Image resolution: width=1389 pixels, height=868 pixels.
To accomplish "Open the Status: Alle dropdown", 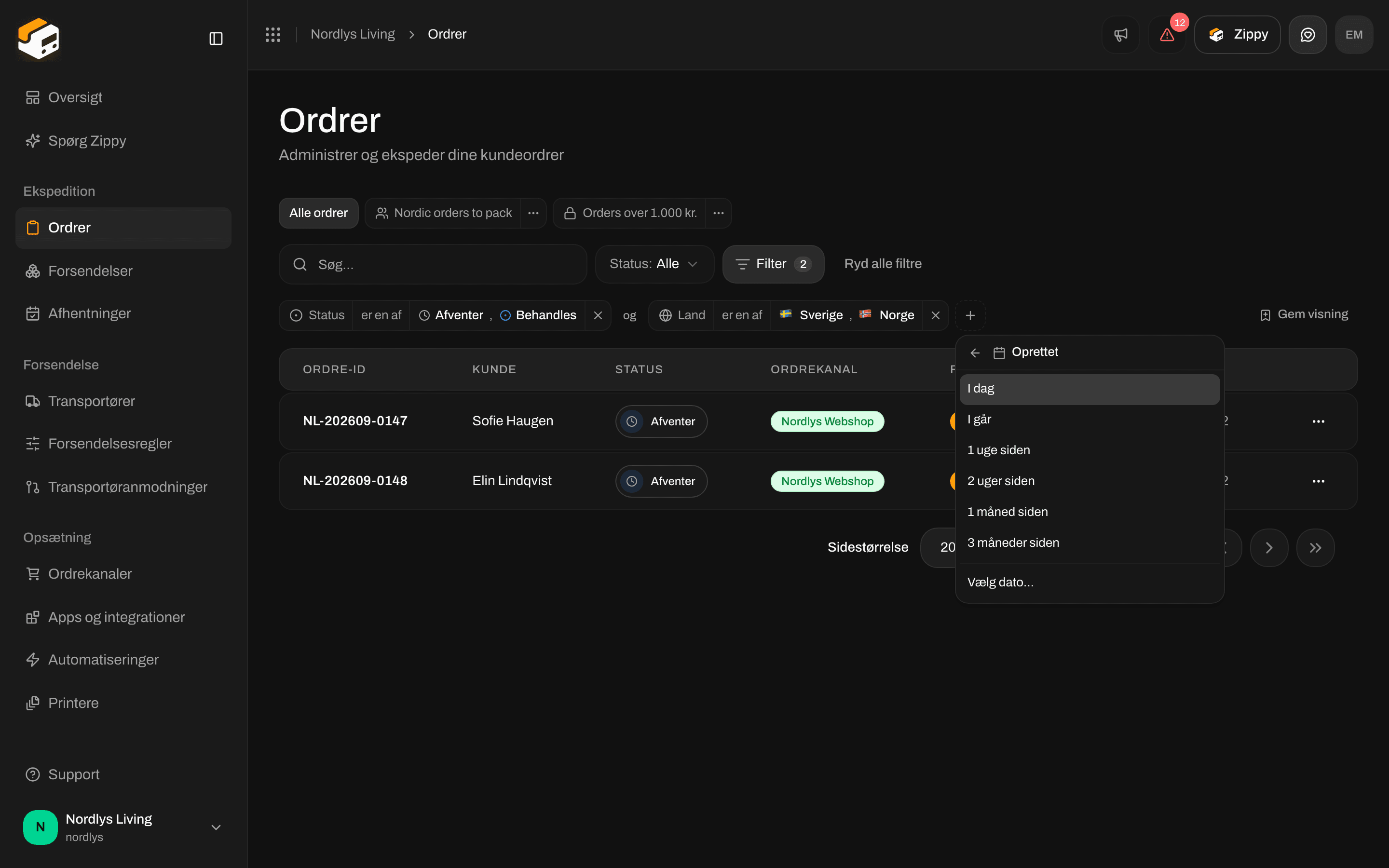I will tap(654, 264).
